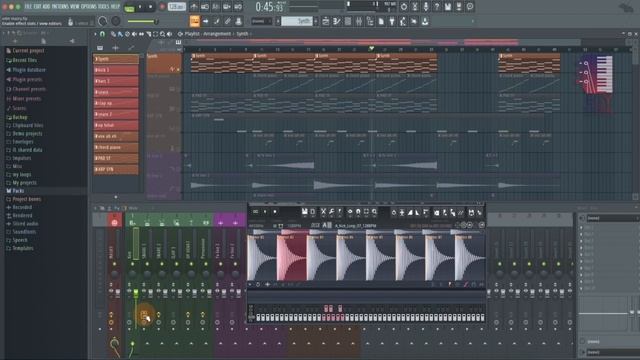Open the FILE menu
The height and width of the screenshot is (360, 640).
click(x=28, y=7)
